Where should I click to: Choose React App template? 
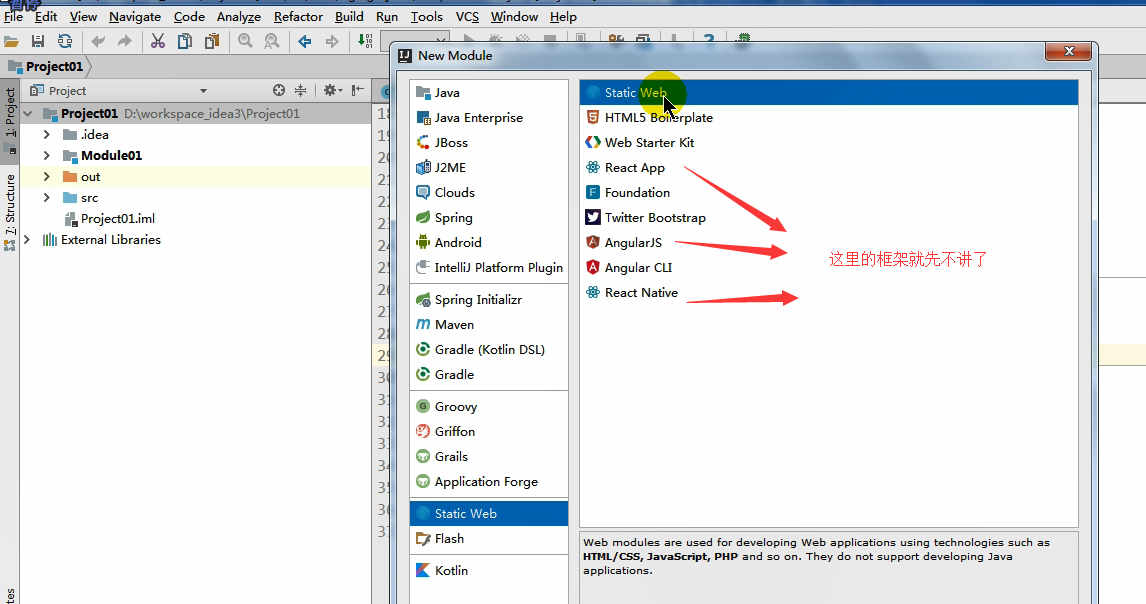point(829,167)
